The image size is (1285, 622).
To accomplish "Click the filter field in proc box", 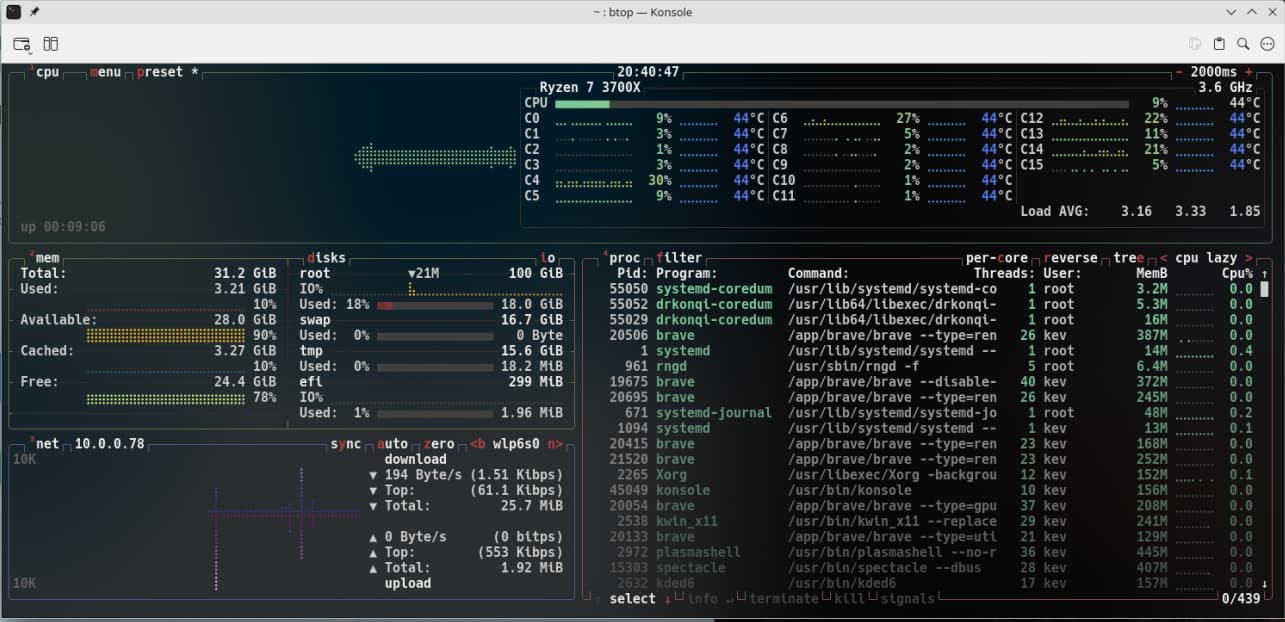I will point(679,258).
